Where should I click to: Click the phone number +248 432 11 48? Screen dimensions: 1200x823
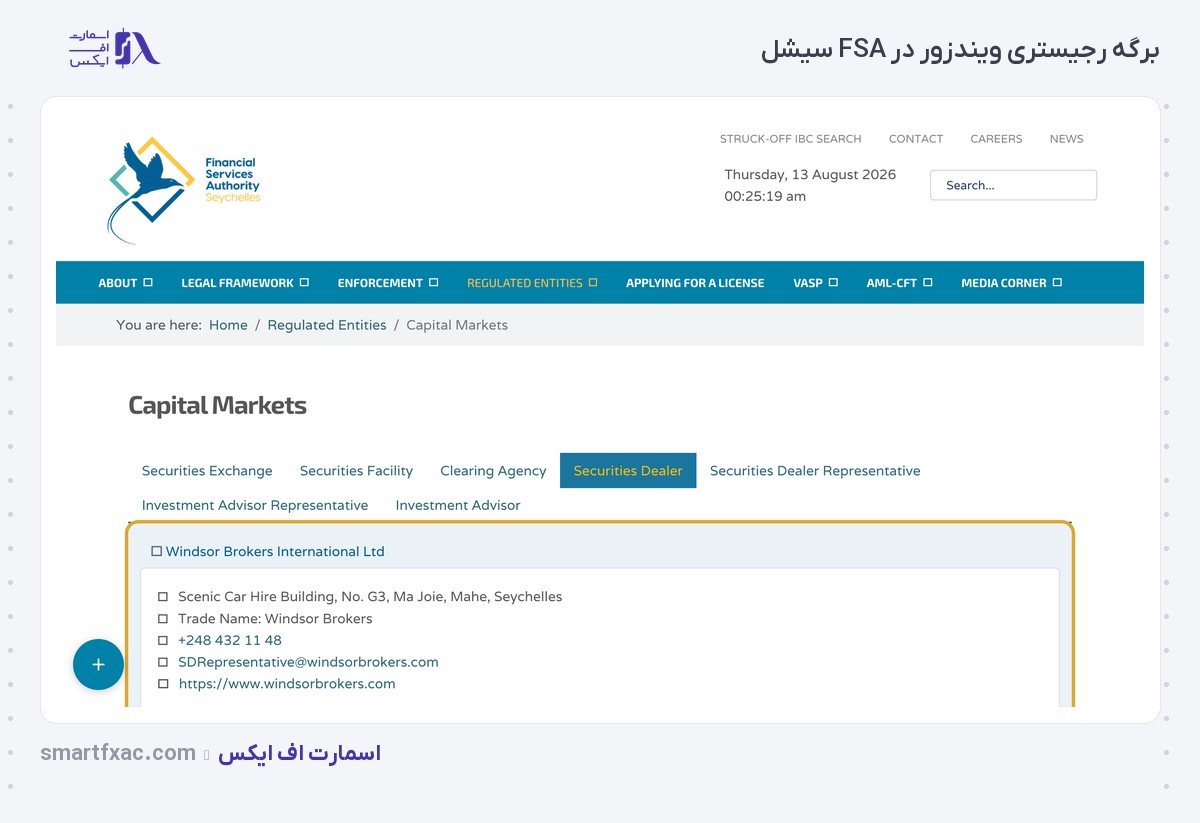point(230,640)
